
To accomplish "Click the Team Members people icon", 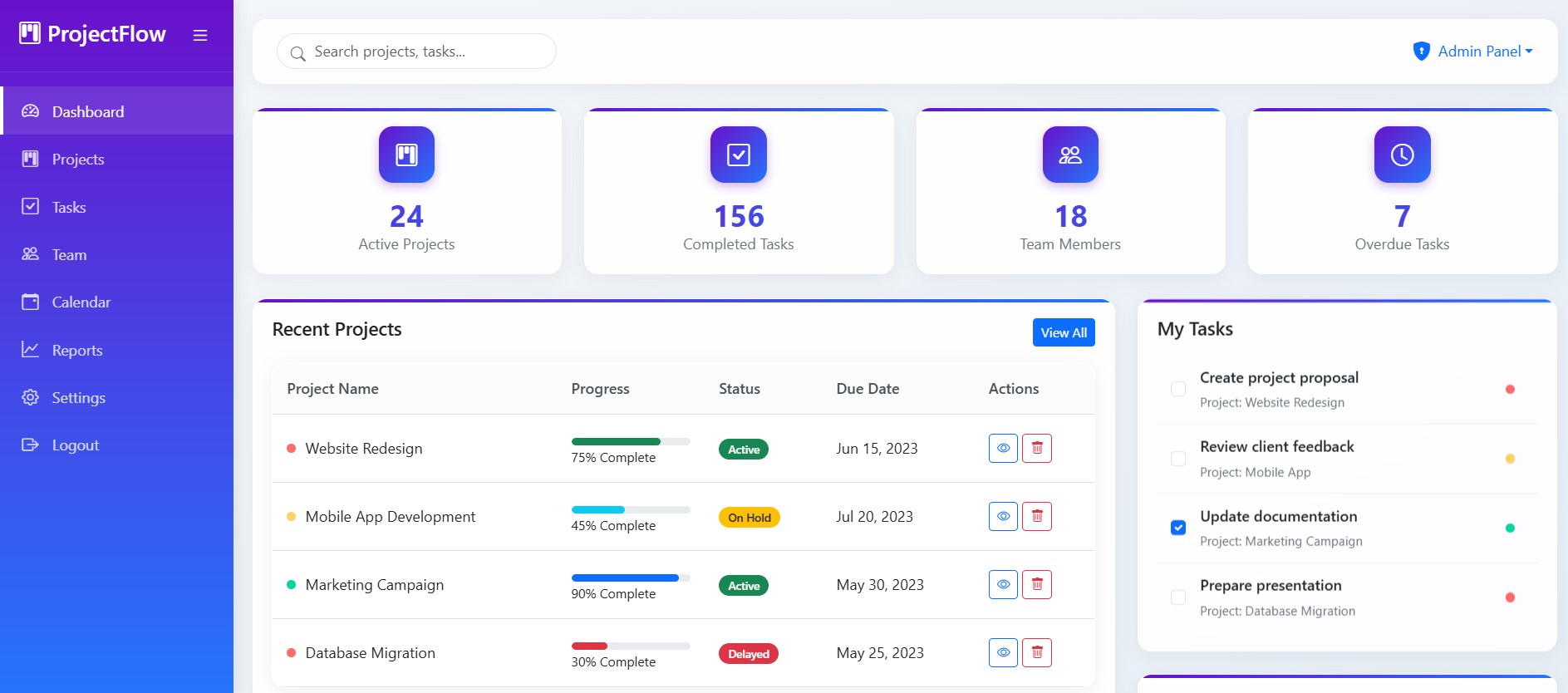I will 1070,155.
